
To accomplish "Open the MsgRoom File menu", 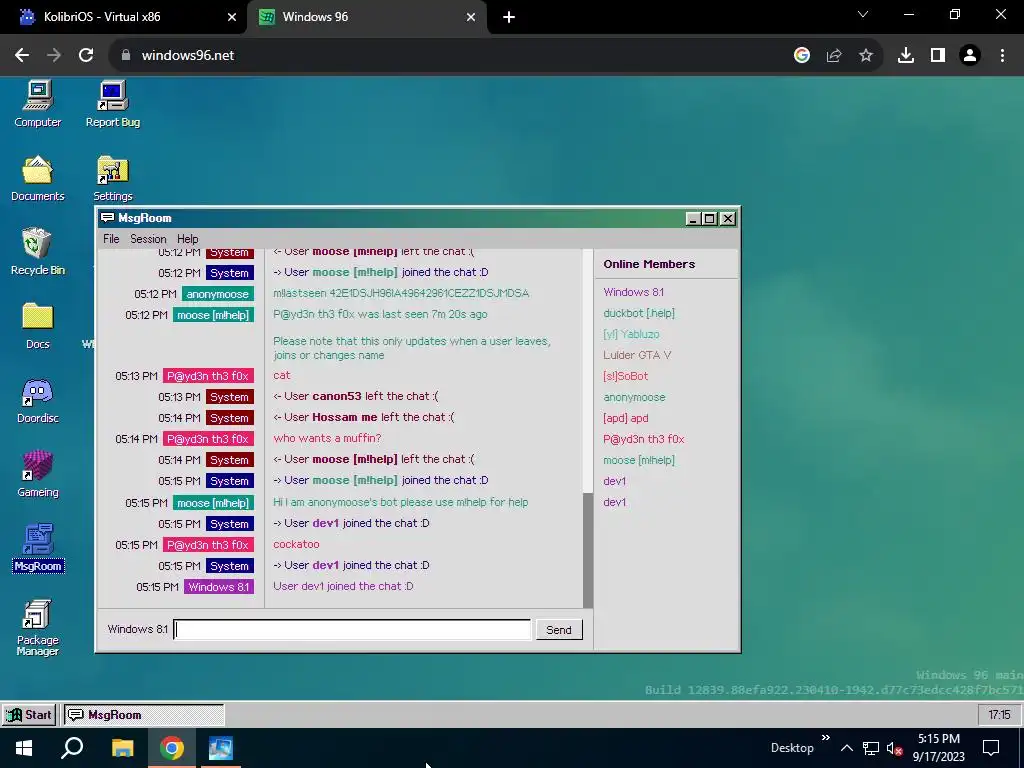I will [111, 238].
